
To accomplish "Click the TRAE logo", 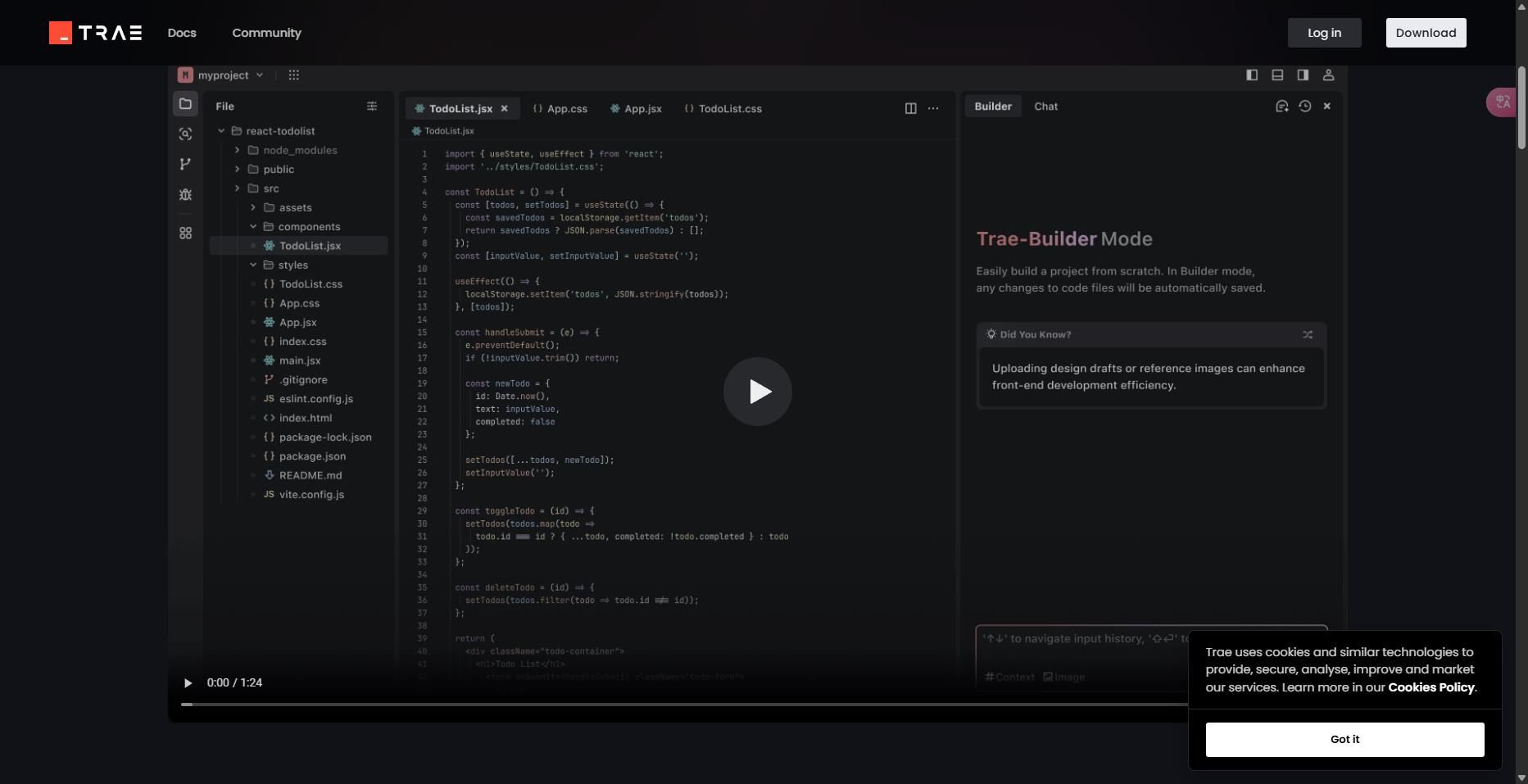I will pyautogui.click(x=95, y=33).
